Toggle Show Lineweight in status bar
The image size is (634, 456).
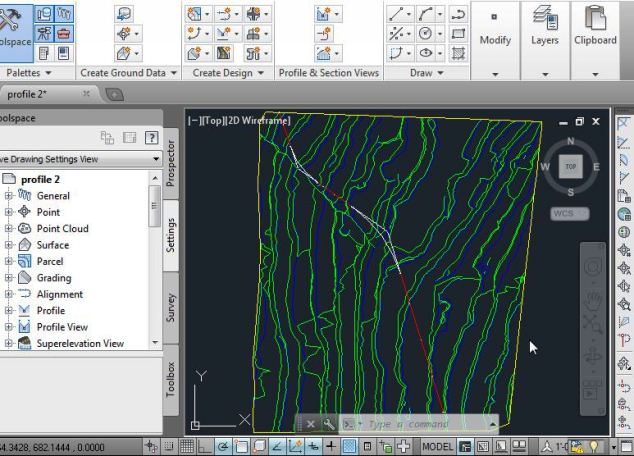pyautogui.click(x=331, y=447)
